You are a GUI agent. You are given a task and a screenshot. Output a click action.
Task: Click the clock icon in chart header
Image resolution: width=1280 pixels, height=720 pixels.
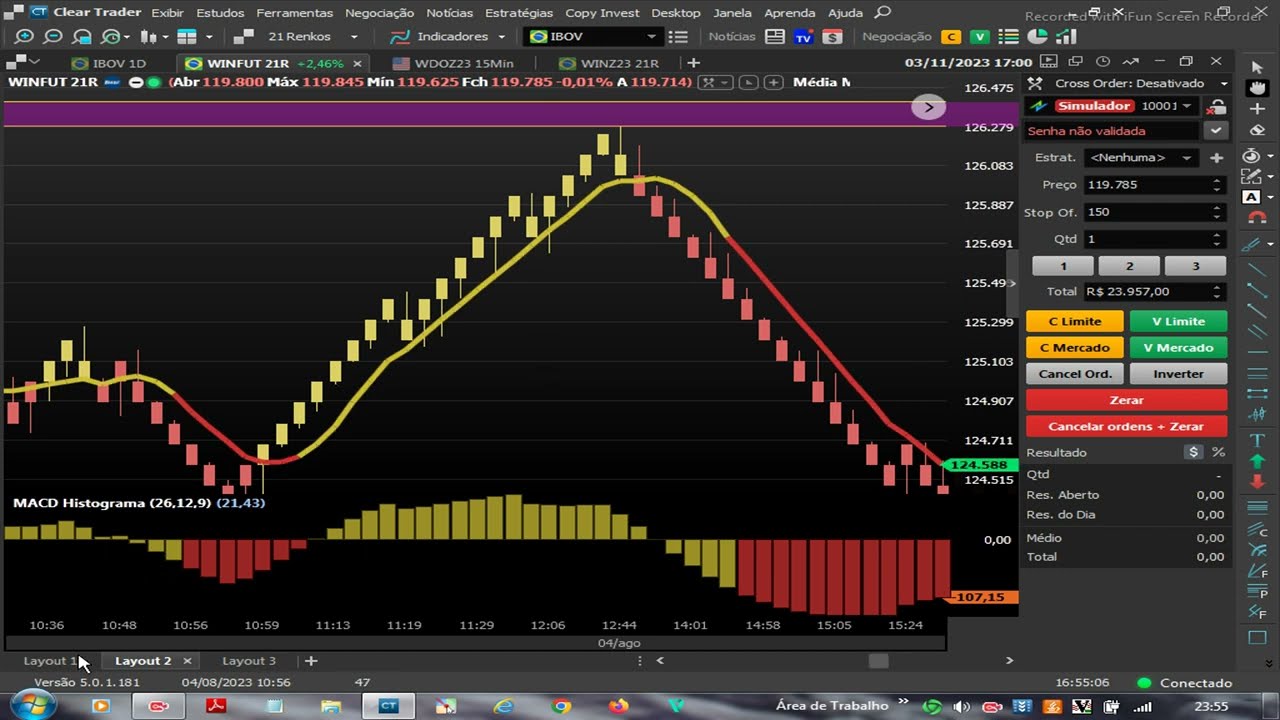[x=1103, y=62]
